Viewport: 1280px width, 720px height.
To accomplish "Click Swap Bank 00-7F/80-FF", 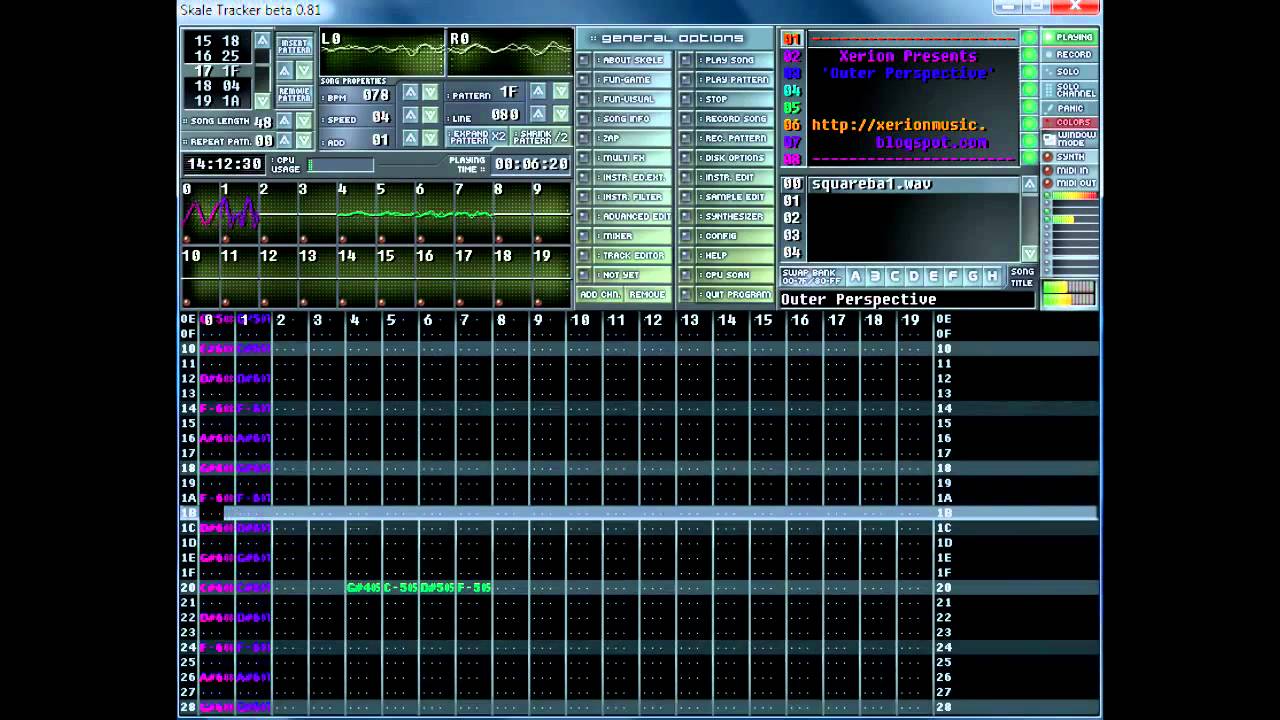I will pos(811,276).
